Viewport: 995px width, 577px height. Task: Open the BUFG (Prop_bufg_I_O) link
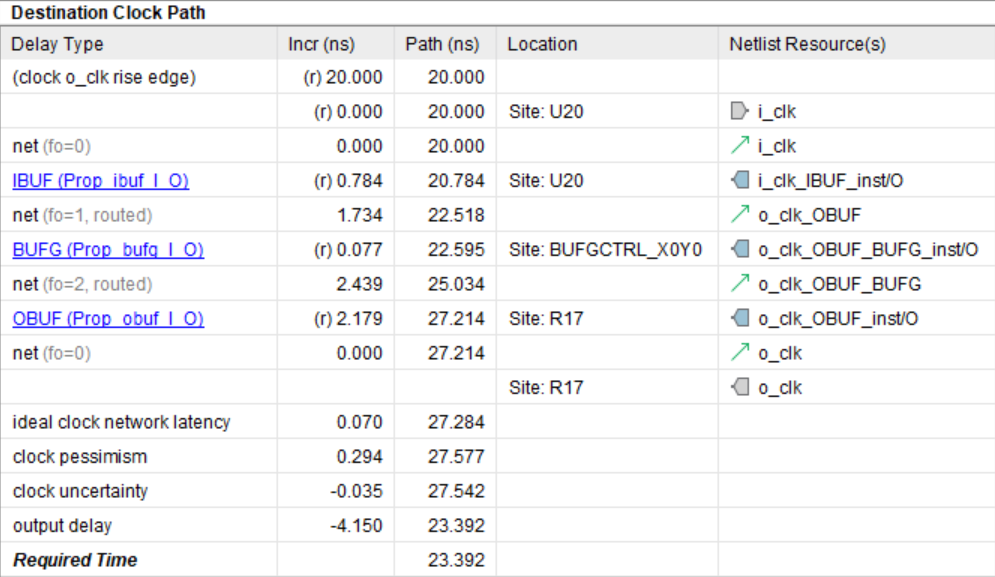107,250
